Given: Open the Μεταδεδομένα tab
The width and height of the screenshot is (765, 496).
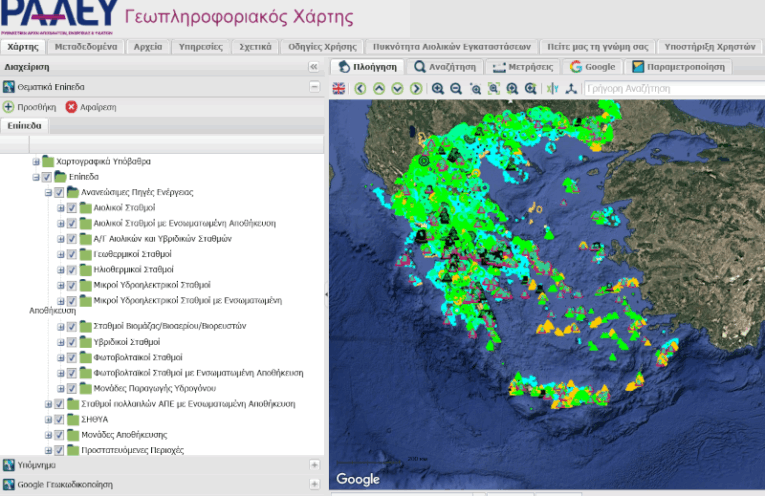Looking at the screenshot, I should [86, 47].
